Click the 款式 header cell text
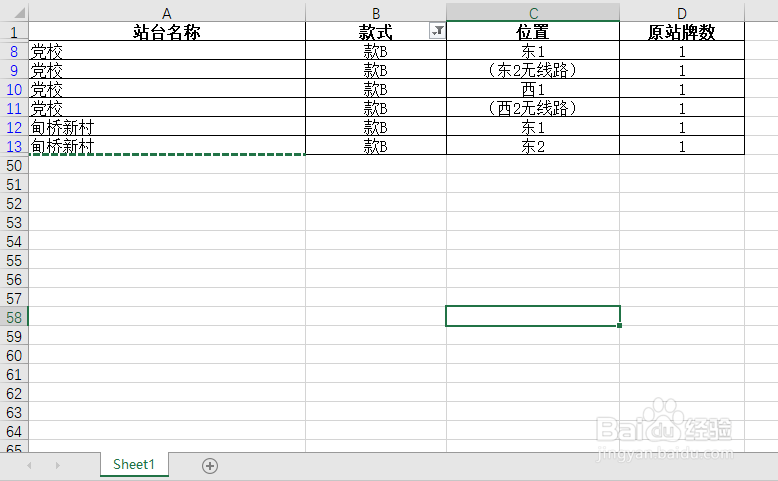Screen dimensions: 778x481 pos(375,32)
